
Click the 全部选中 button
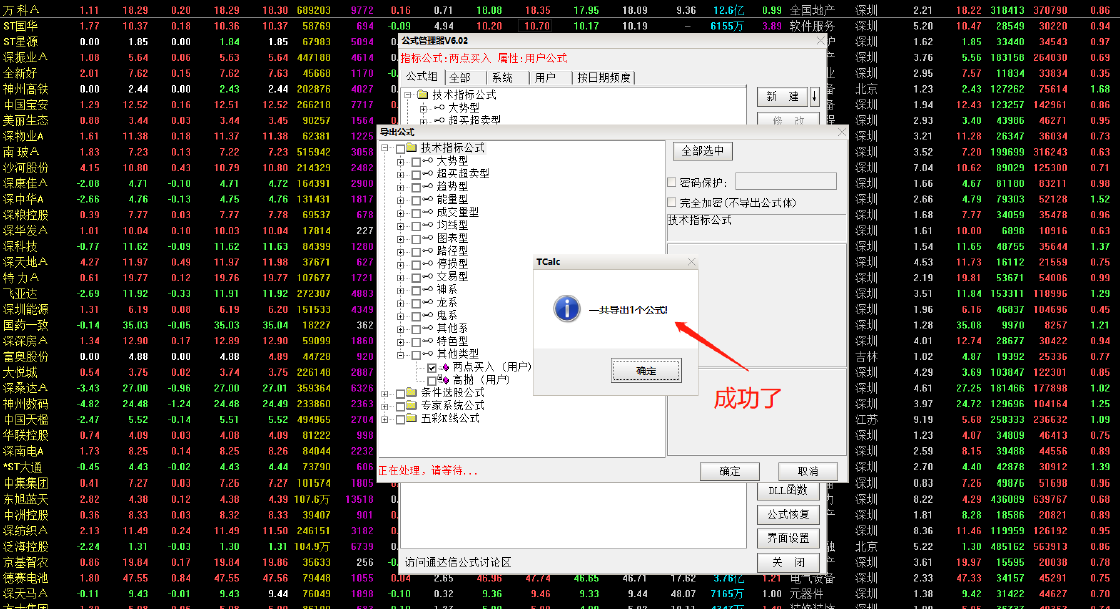(703, 151)
